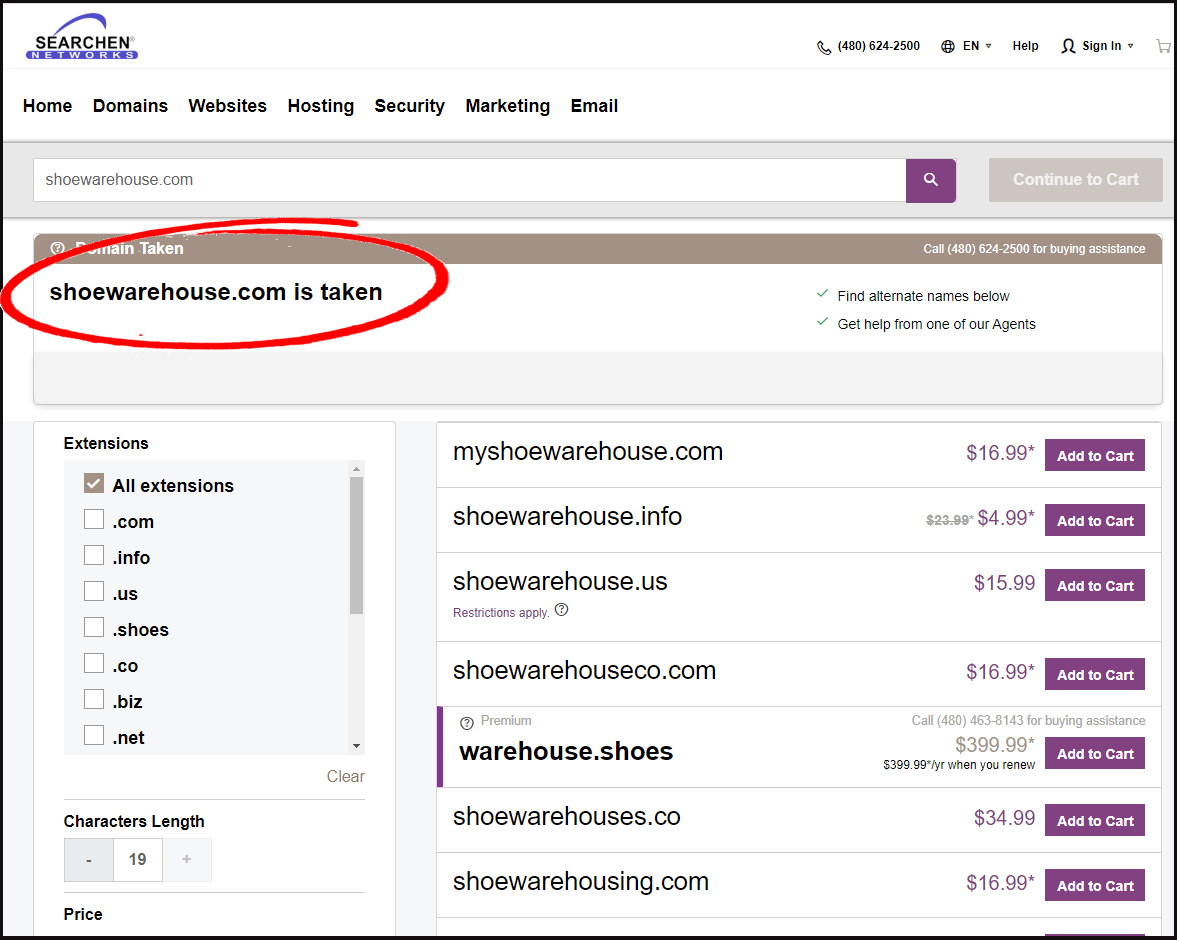Image resolution: width=1177 pixels, height=940 pixels.
Task: Expand the Sign In dropdown arrow
Action: point(1130,47)
